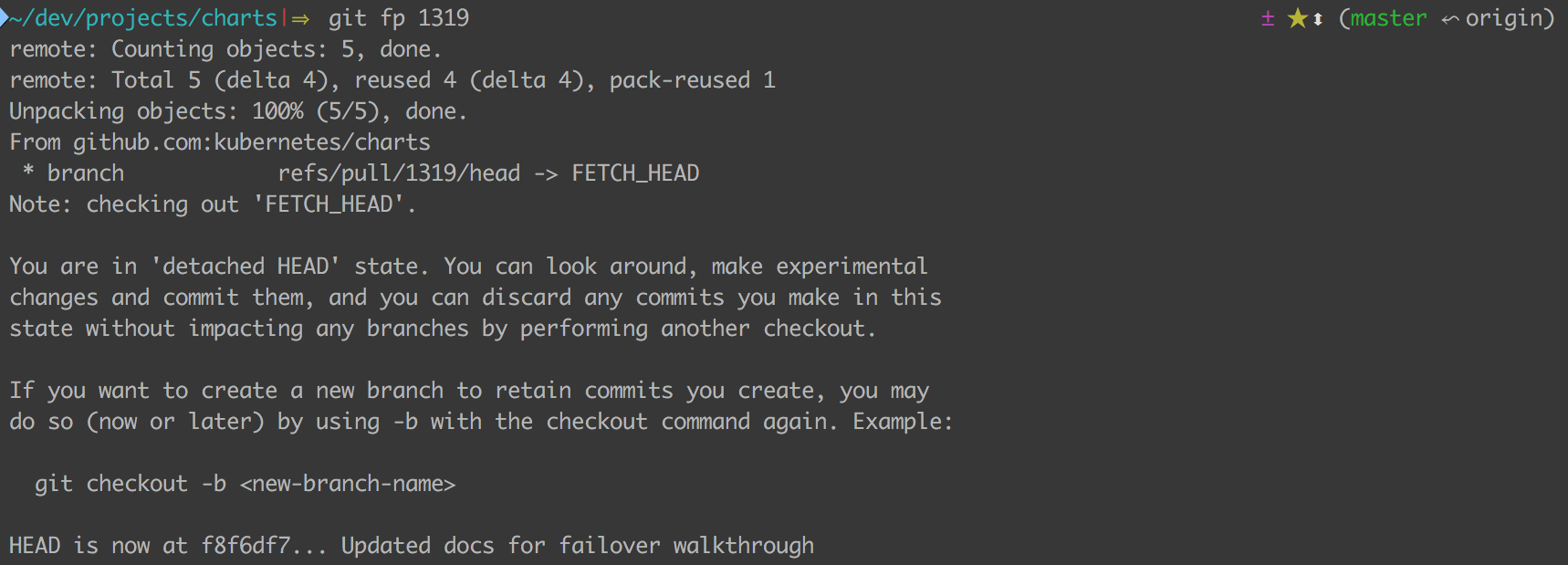Click the purple plus-minus git status symbol
This screenshot has height=565, width=1568.
click(x=1268, y=18)
